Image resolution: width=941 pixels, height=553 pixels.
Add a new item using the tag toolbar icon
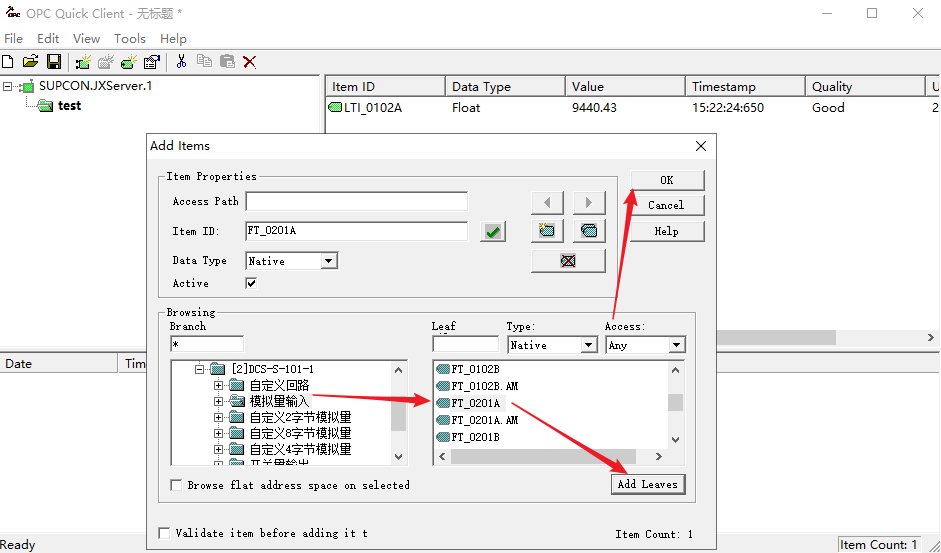(128, 61)
